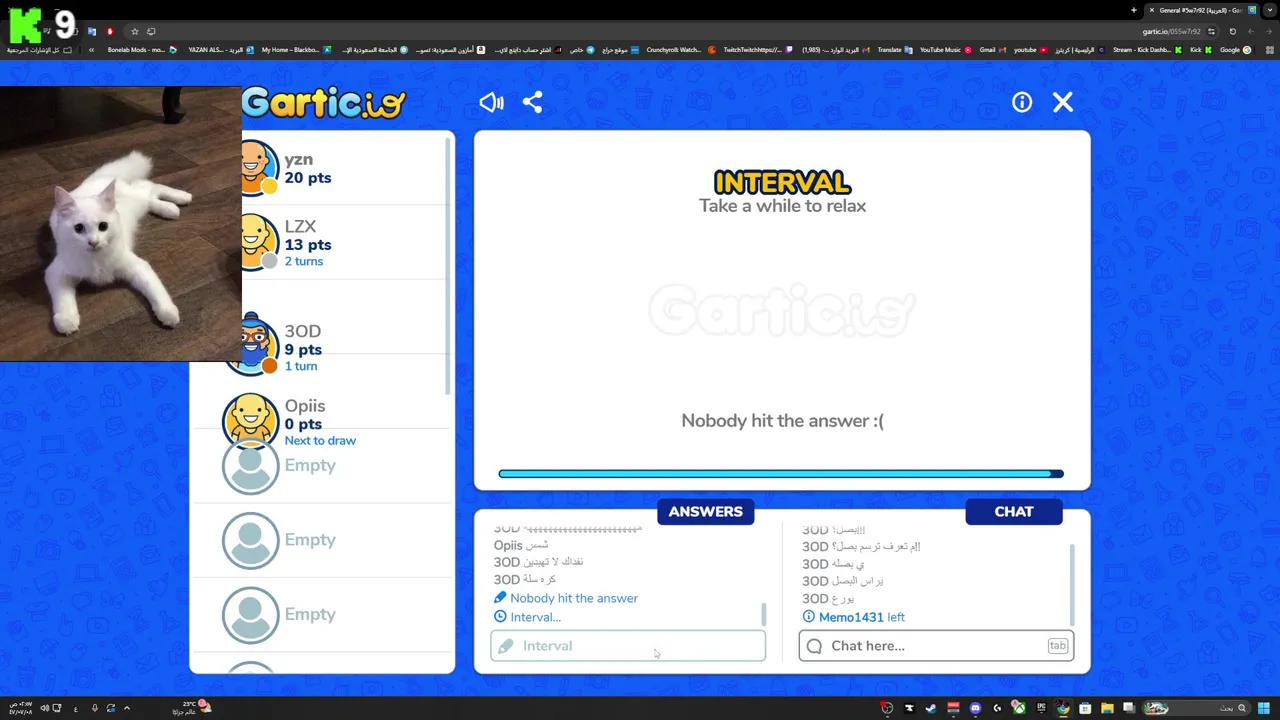Switch to the CHAT tab
Screen dimensions: 1280x720
(x=1014, y=511)
